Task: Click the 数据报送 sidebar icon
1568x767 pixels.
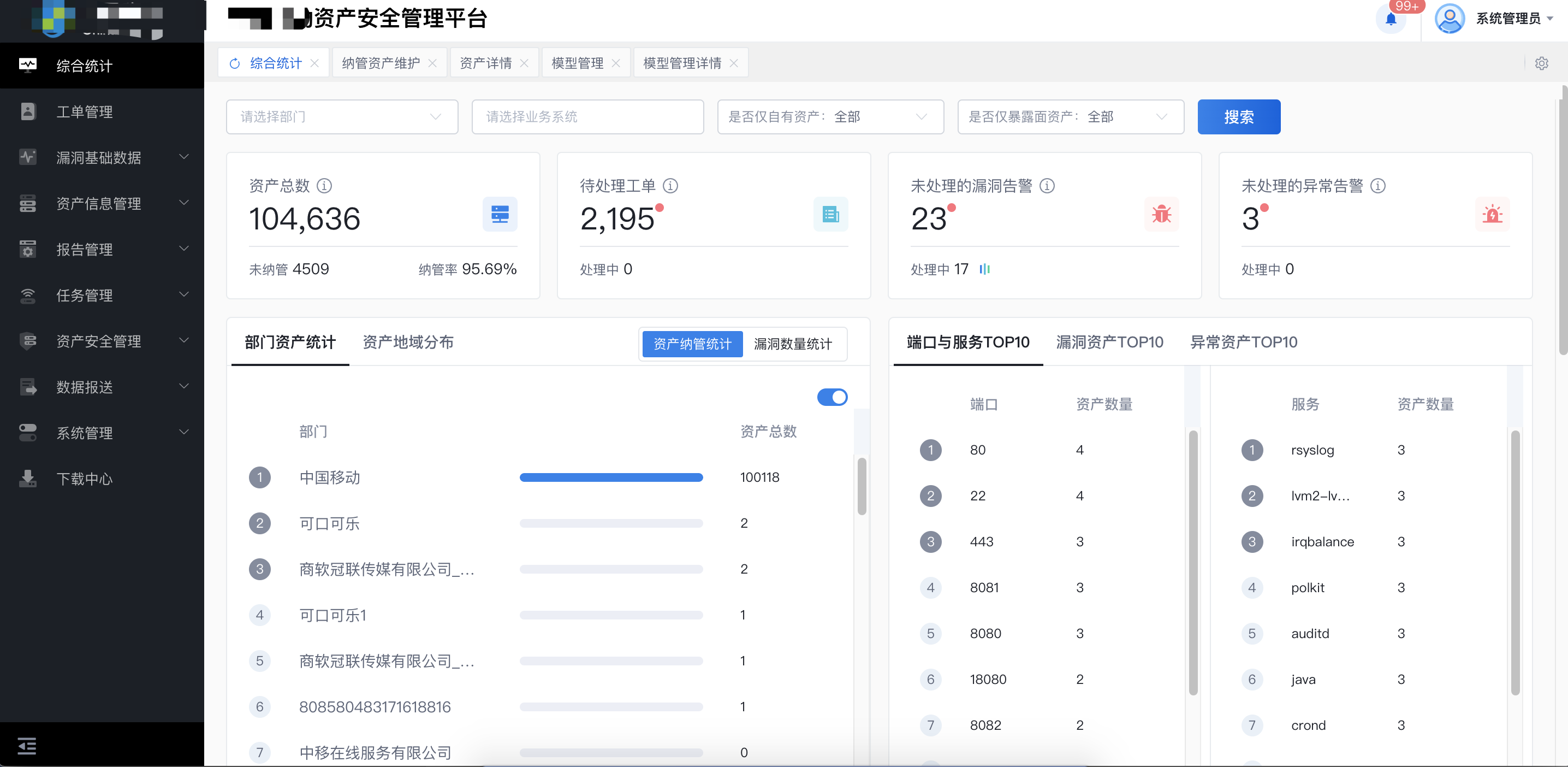Action: tap(27, 387)
